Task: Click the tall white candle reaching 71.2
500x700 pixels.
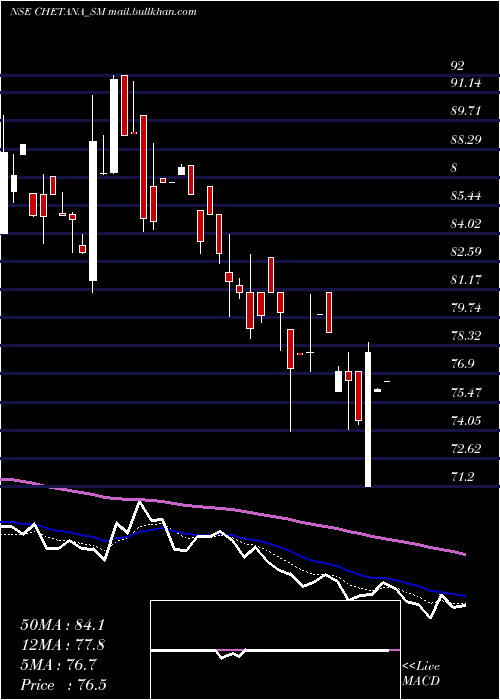Action: tap(368, 419)
